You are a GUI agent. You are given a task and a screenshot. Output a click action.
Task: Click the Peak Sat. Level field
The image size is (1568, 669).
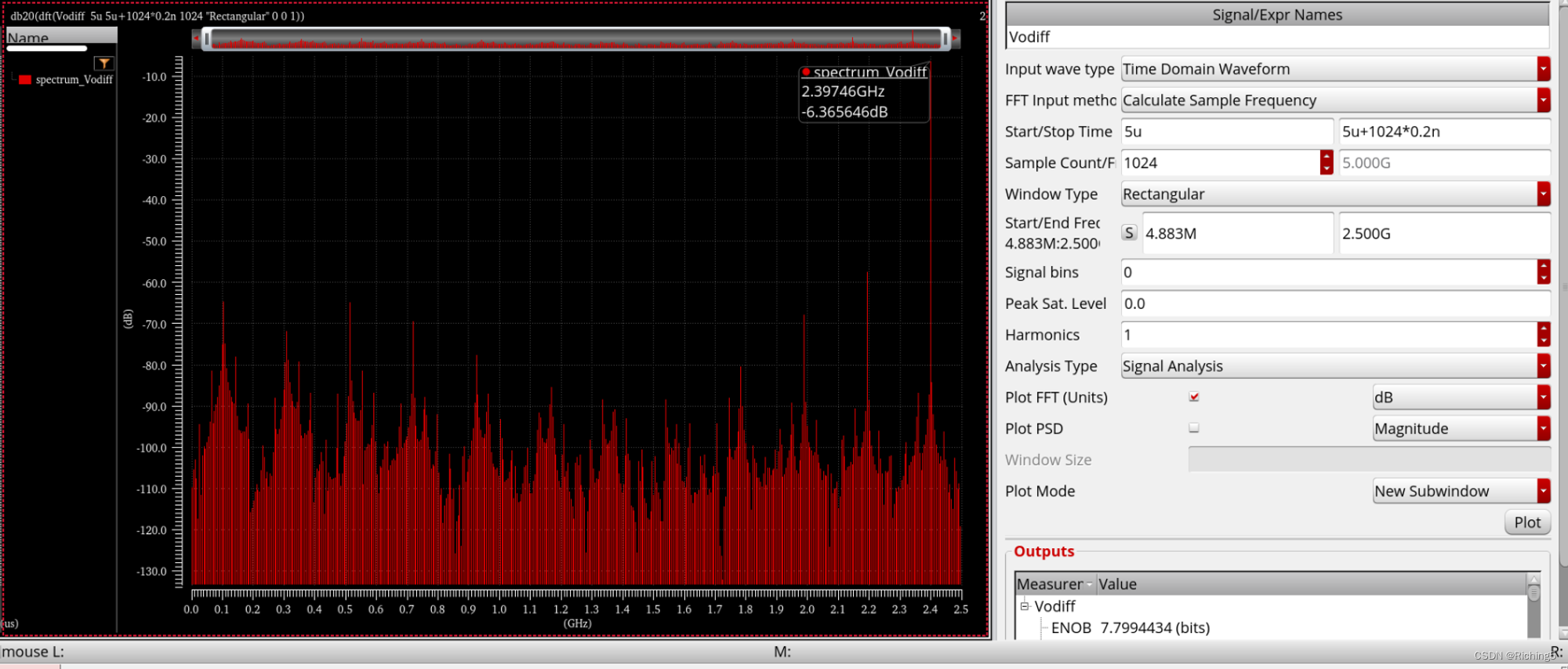pyautogui.click(x=1336, y=304)
